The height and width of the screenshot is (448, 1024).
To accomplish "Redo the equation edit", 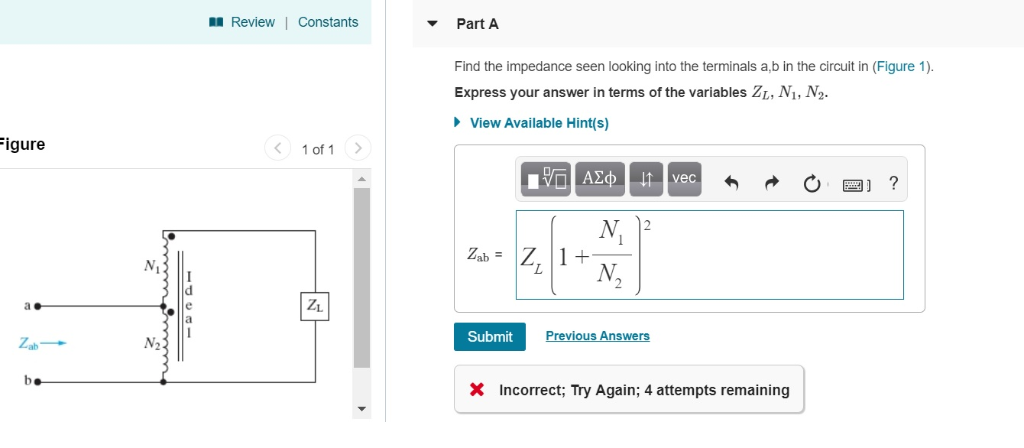I will pos(772,184).
